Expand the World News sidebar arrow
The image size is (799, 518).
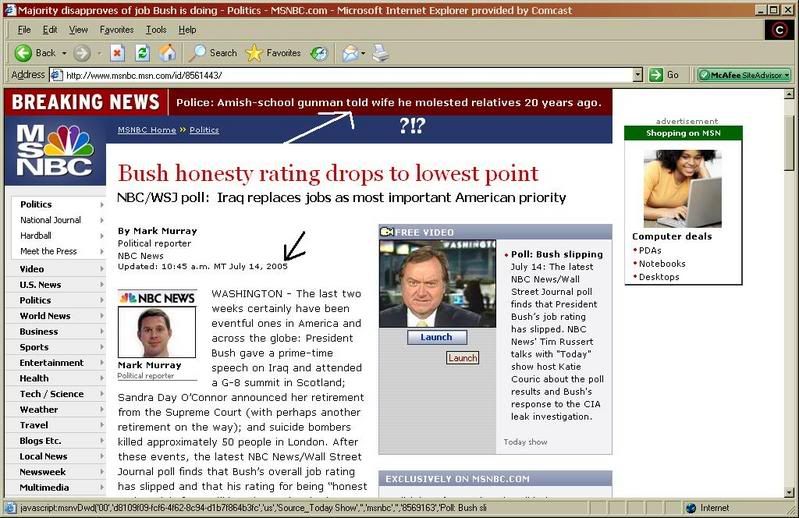click(101, 316)
